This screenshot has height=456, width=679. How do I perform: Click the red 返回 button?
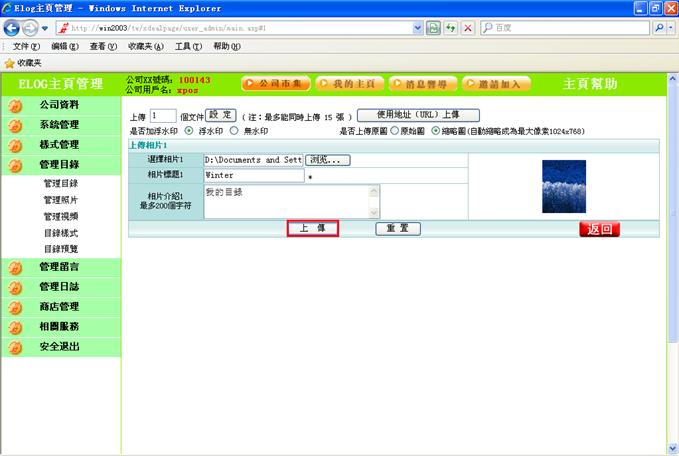599,229
